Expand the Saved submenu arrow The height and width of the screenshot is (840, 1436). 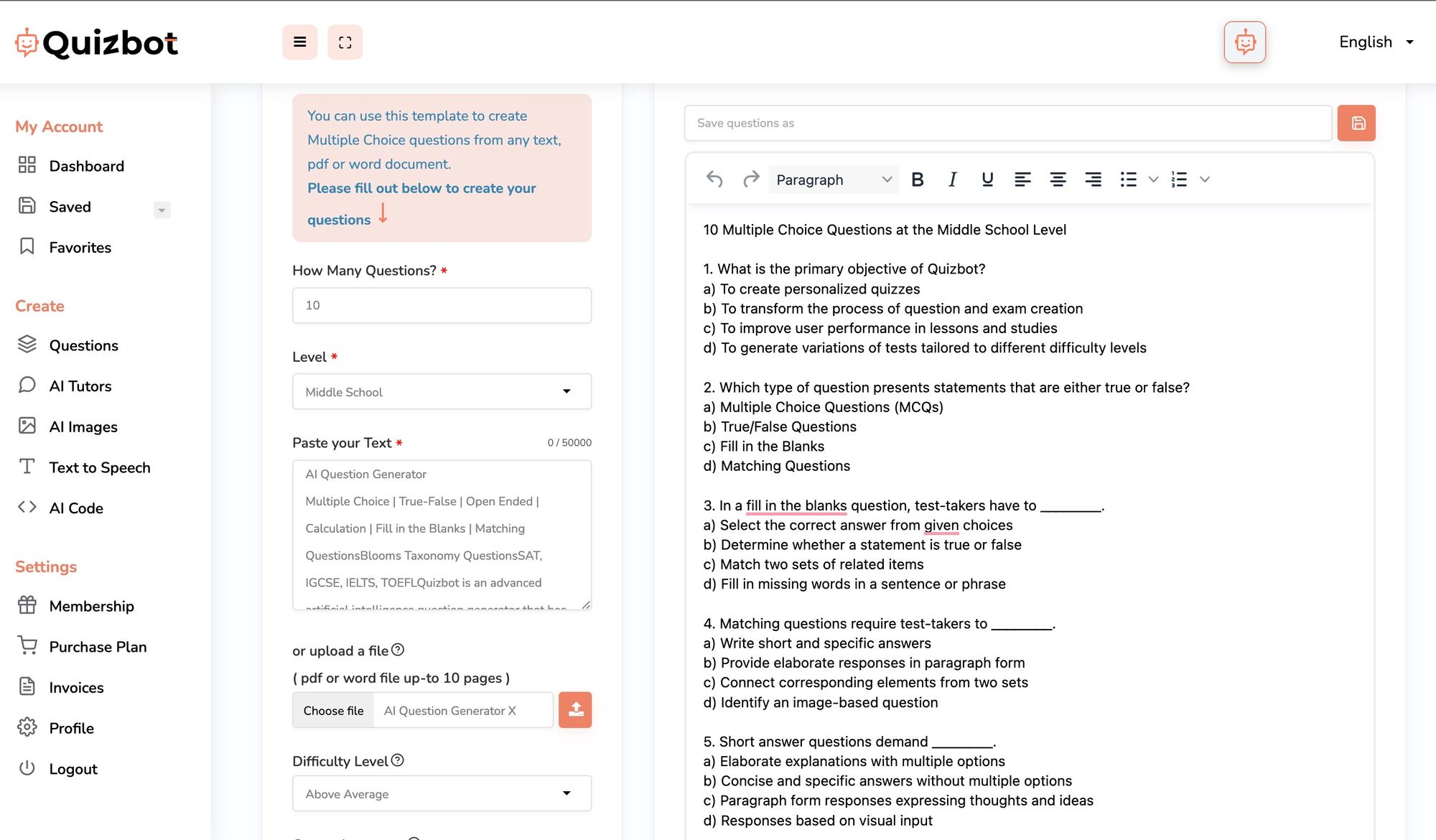162,210
